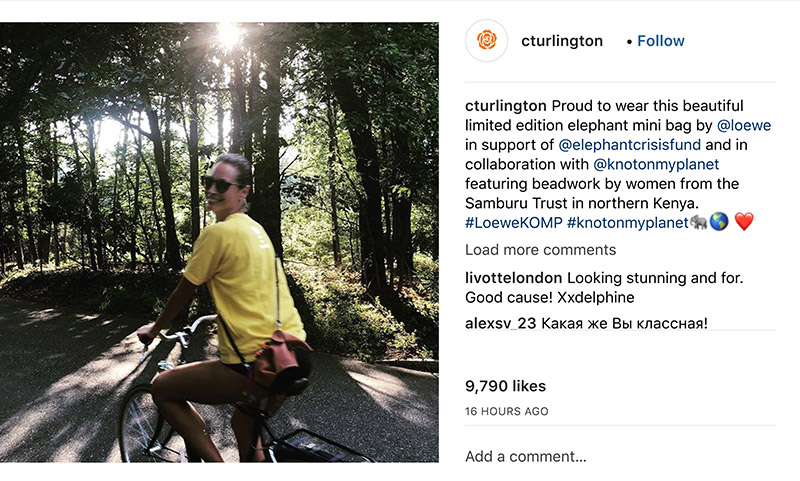800x481 pixels.
Task: Click the photo of the woman on a bicycle
Action: pos(219,242)
